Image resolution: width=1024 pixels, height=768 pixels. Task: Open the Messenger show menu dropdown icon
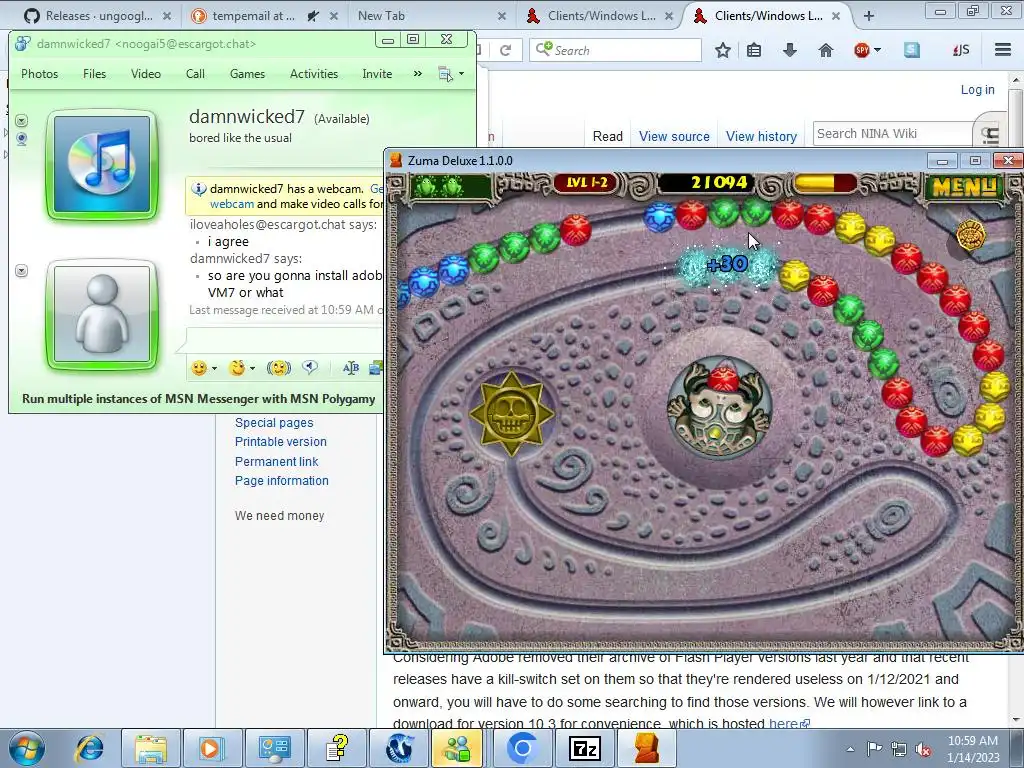click(x=451, y=74)
